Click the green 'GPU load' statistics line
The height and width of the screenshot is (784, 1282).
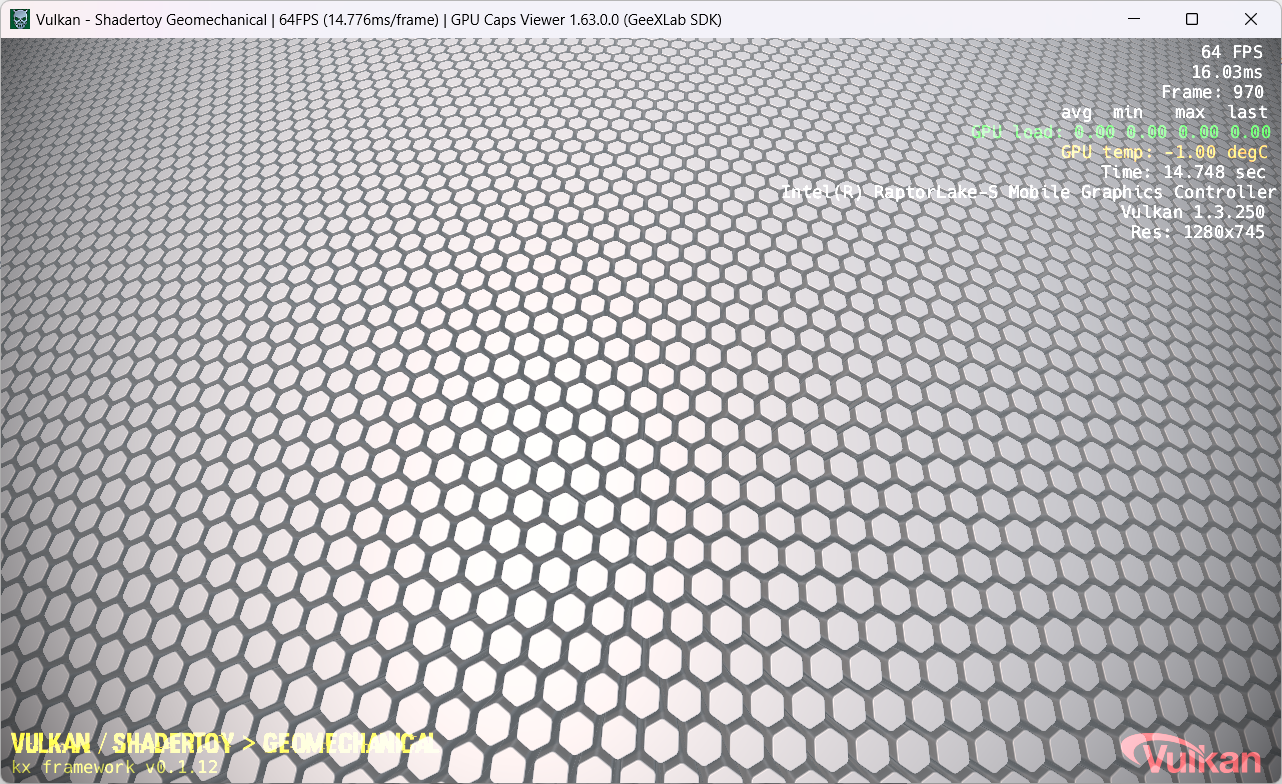point(1121,132)
